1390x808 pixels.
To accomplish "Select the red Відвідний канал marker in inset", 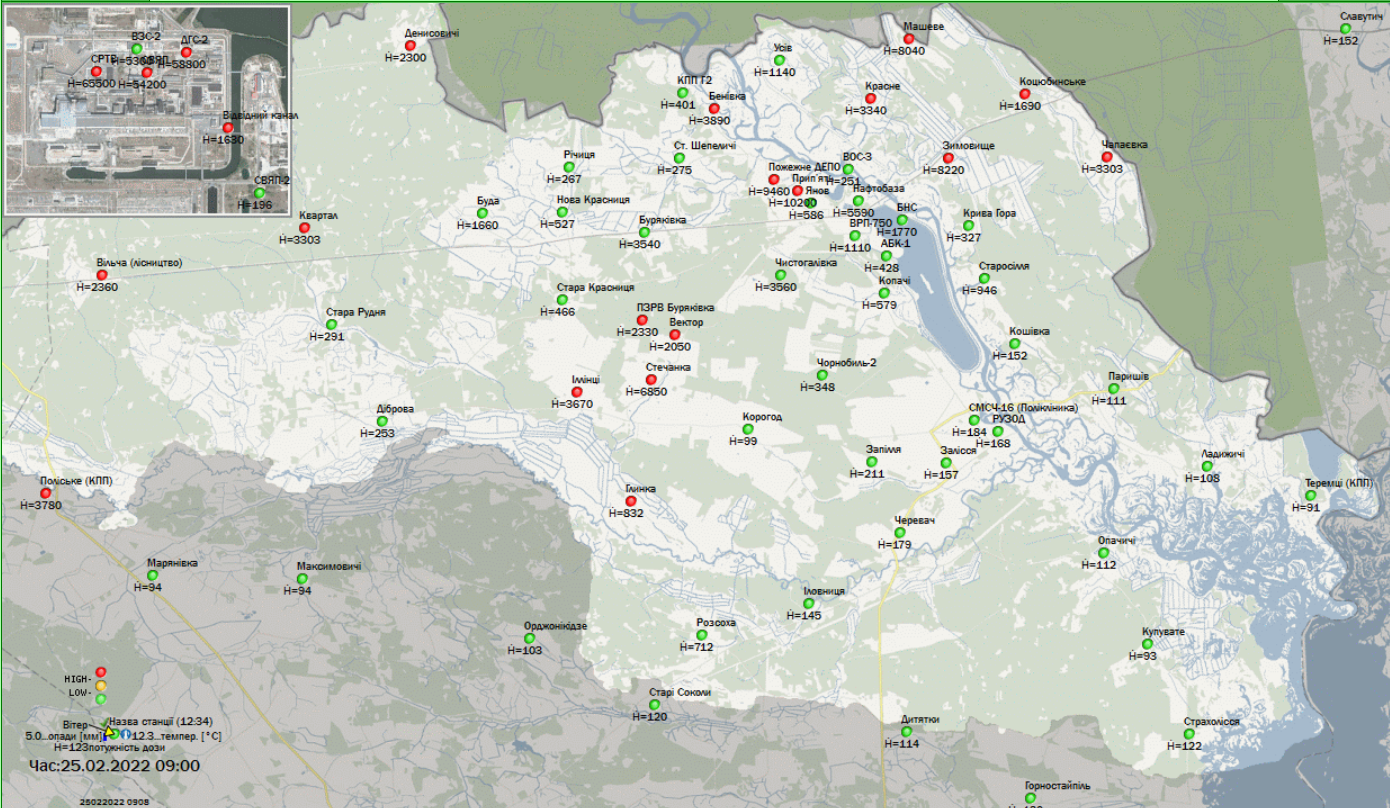I will tap(228, 128).
